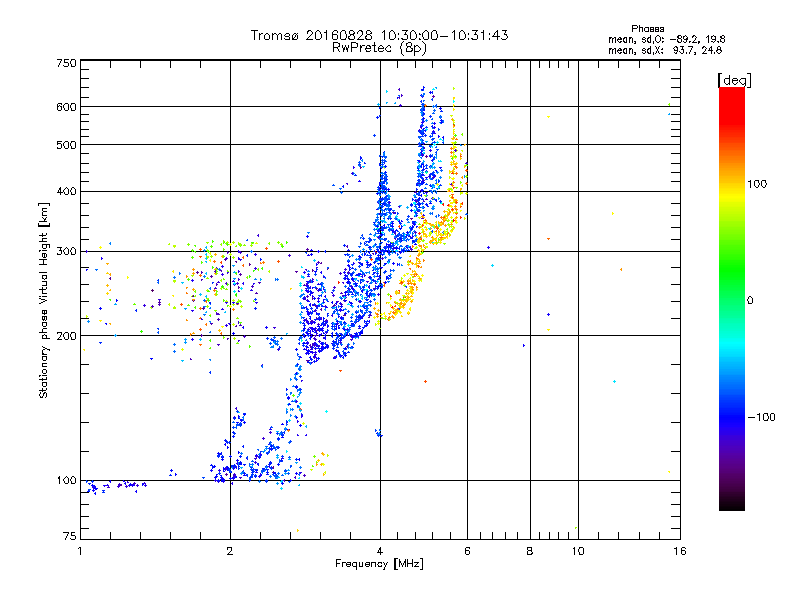
Task: Click the y-axis tick label '750'
Action: 66,63
